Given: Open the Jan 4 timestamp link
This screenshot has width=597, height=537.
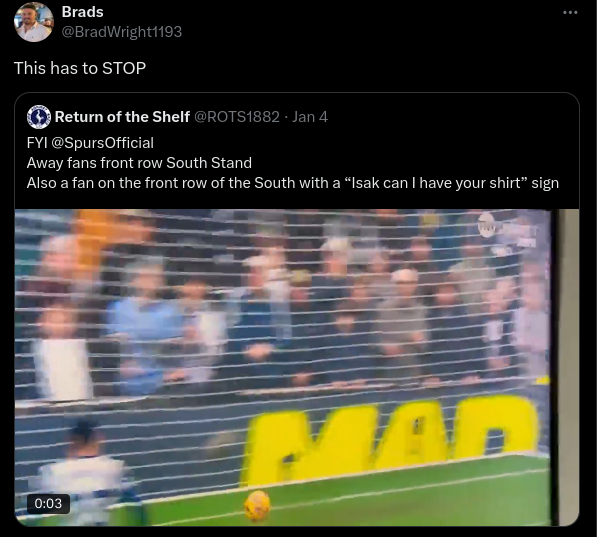Looking at the screenshot, I should point(310,117).
